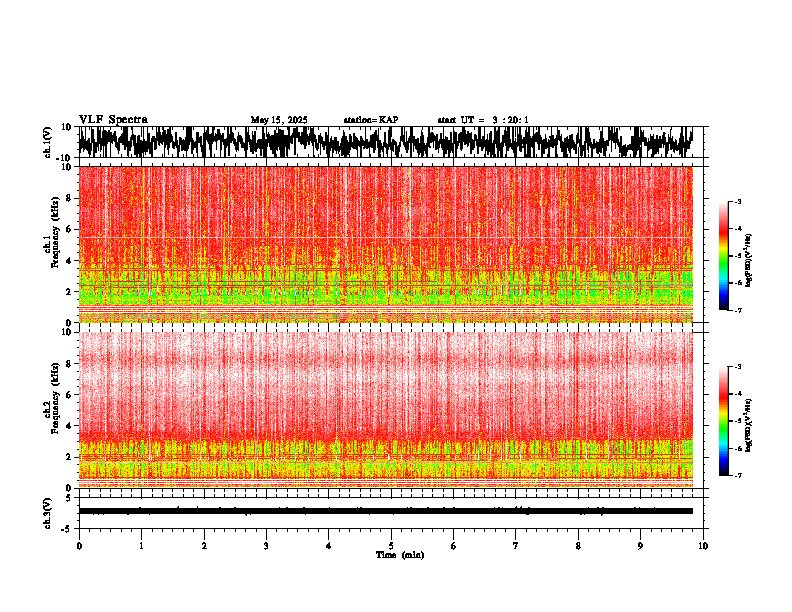
Task: Click the 'ch.1(V)' axis label
Action: coord(48,142)
